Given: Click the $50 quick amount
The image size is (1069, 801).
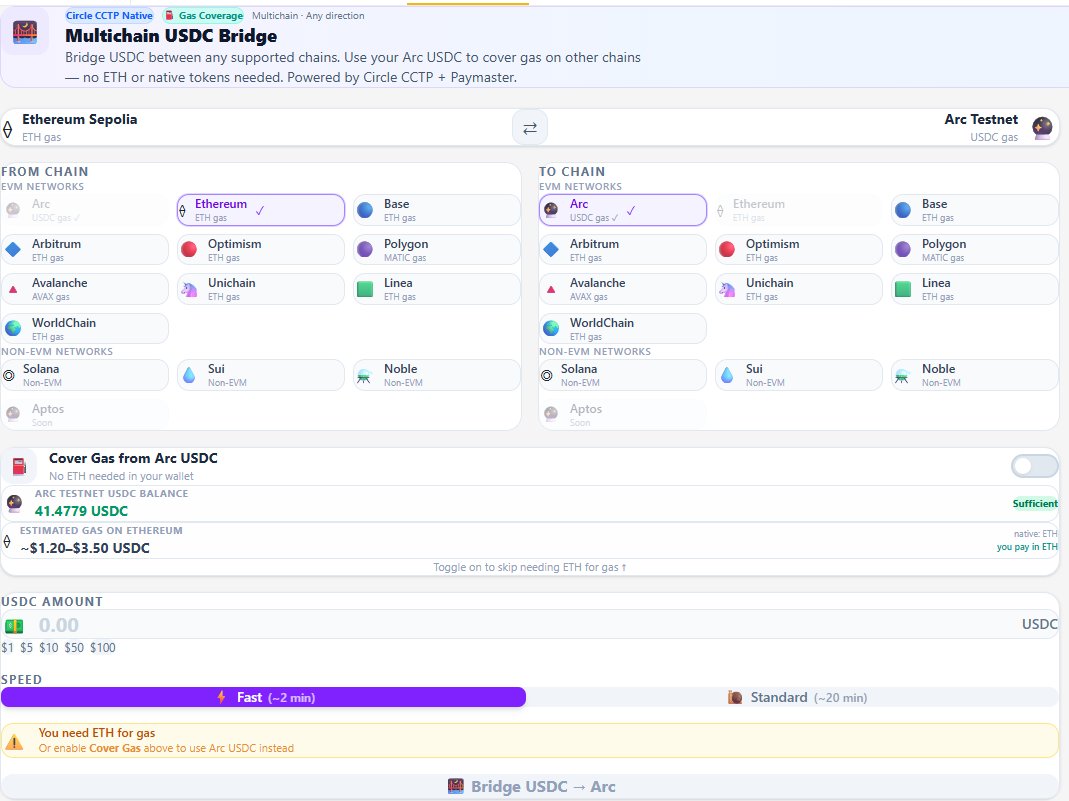Looking at the screenshot, I should (x=74, y=648).
